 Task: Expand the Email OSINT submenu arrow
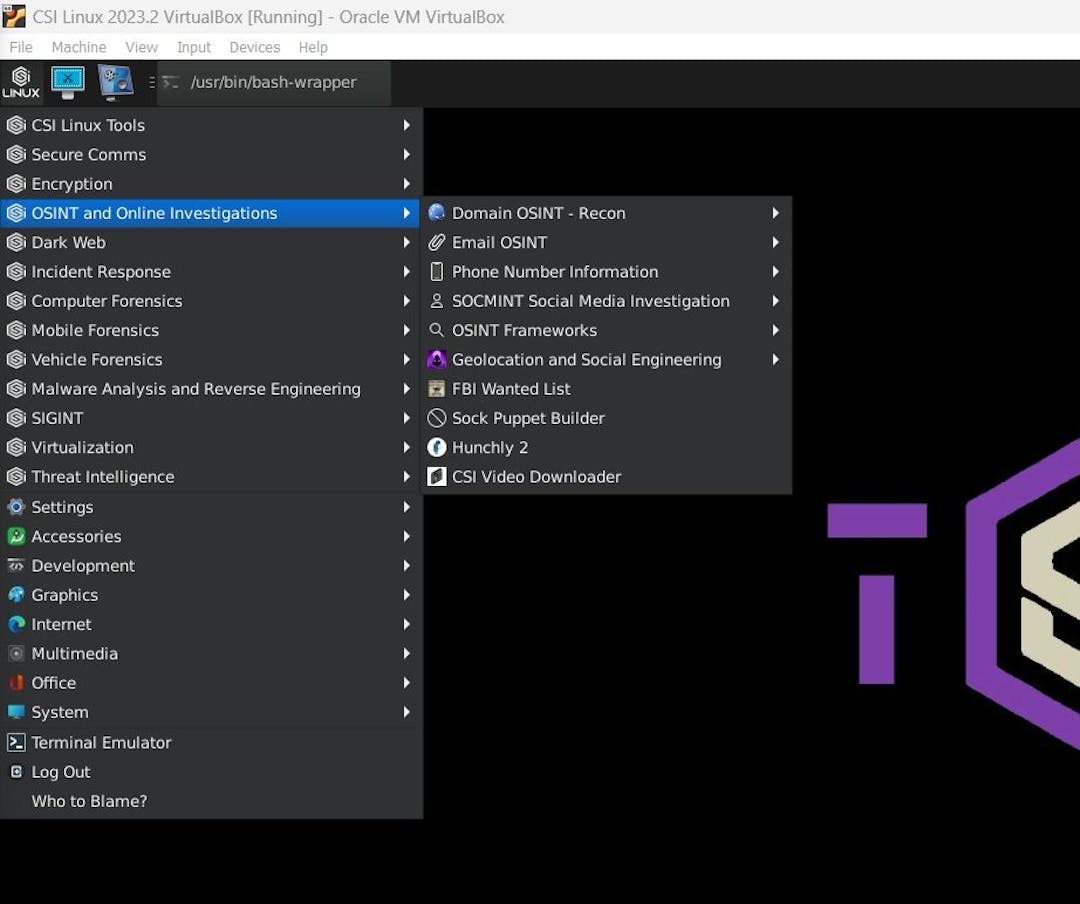[x=775, y=242]
